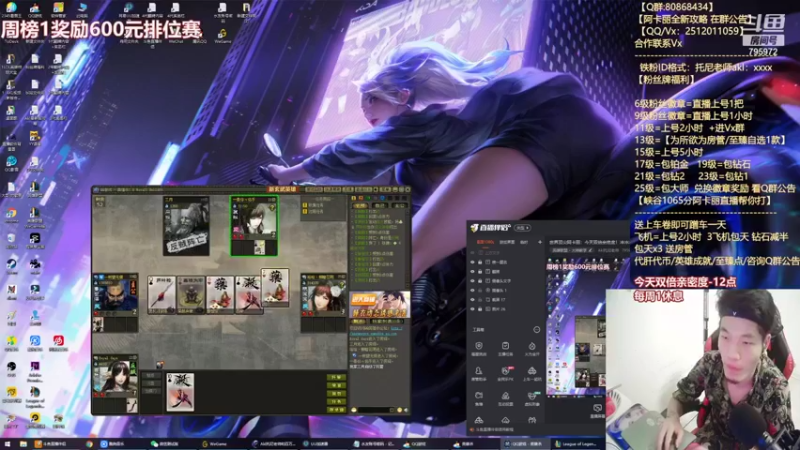Open emoji picker beside game chat input
This screenshot has height=450, width=800.
click(399, 410)
